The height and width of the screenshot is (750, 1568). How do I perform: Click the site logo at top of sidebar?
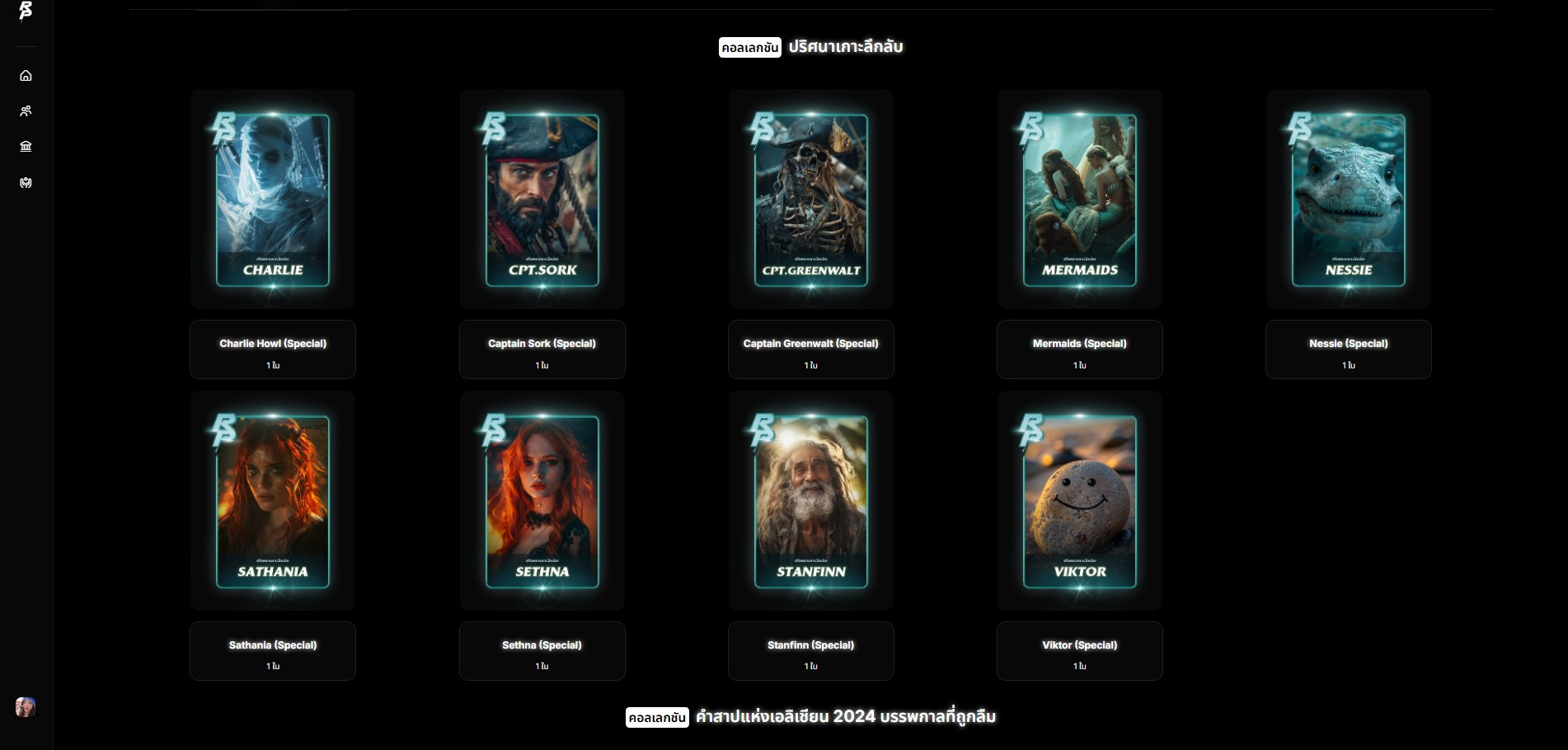tap(26, 11)
